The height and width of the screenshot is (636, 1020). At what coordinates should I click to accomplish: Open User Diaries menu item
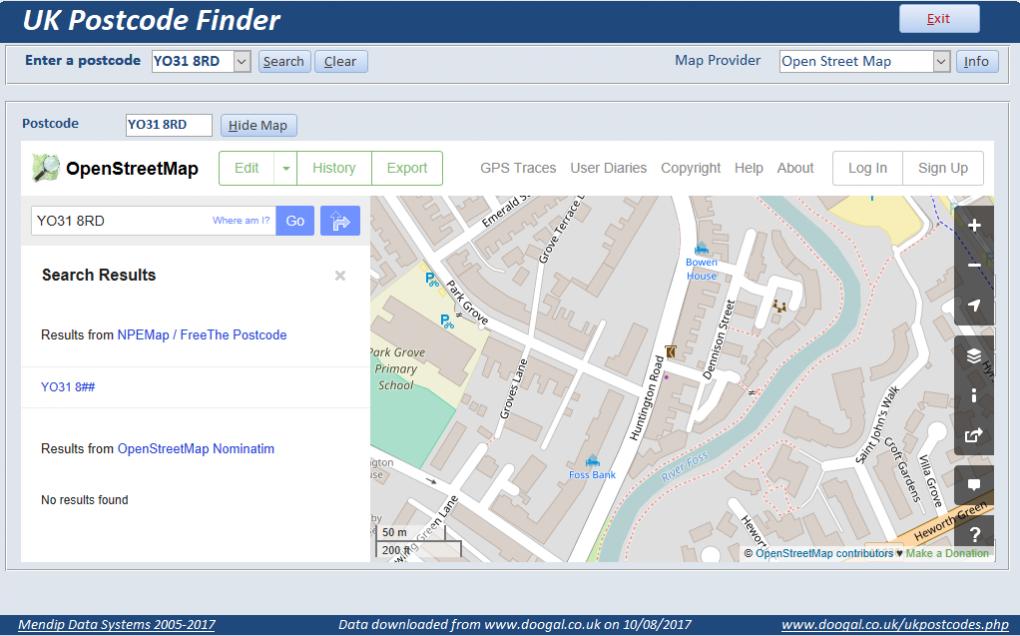[608, 168]
